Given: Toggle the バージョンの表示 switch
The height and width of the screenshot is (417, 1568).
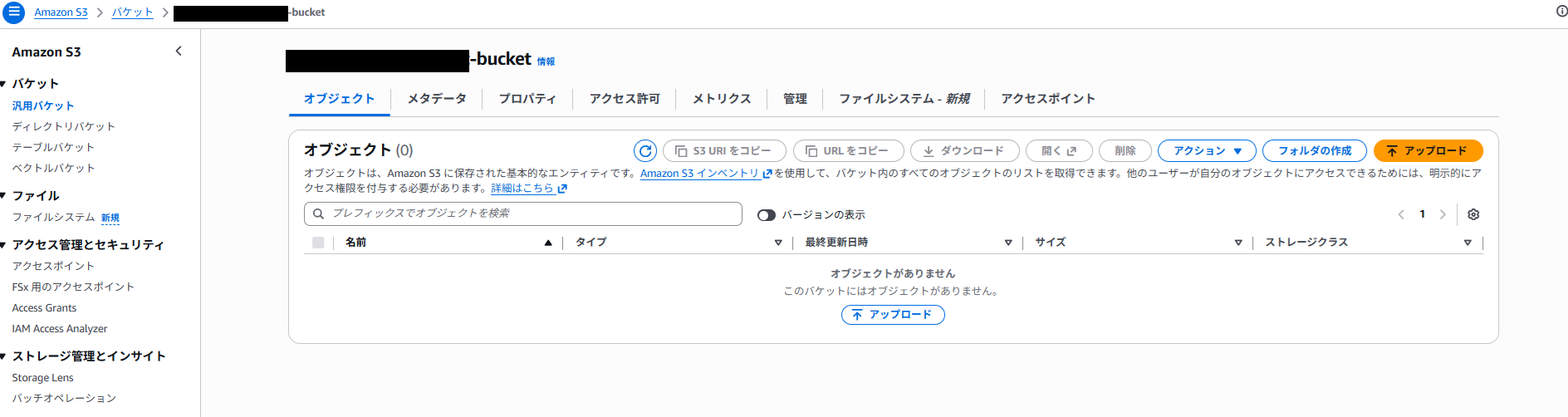Looking at the screenshot, I should point(766,215).
